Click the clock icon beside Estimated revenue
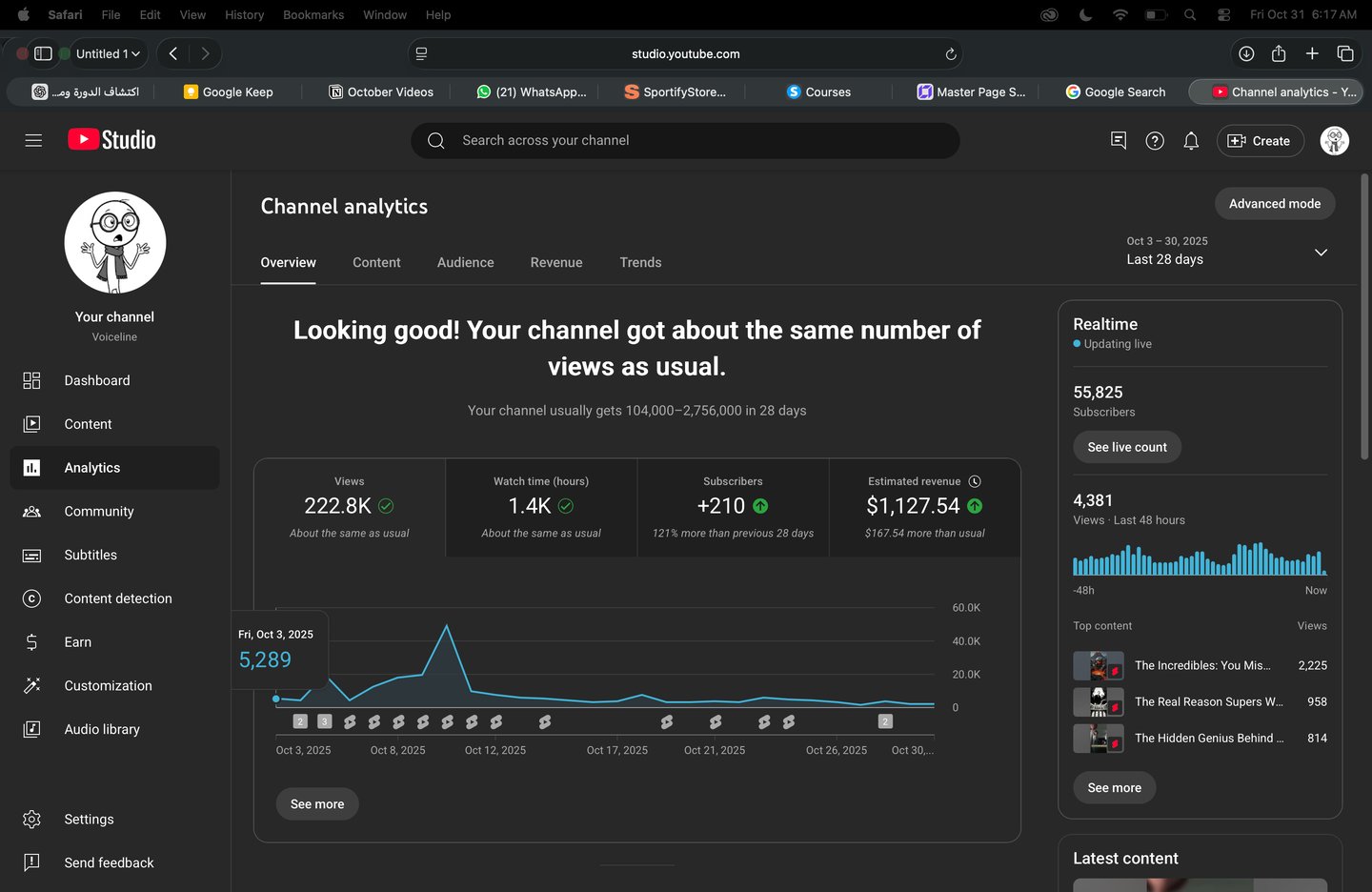The image size is (1372, 892). (x=975, y=481)
